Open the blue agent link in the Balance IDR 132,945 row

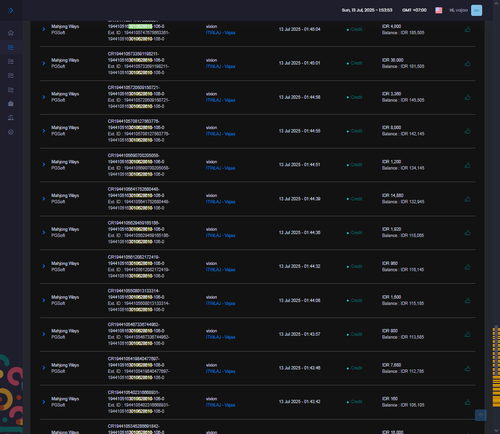[220, 202]
